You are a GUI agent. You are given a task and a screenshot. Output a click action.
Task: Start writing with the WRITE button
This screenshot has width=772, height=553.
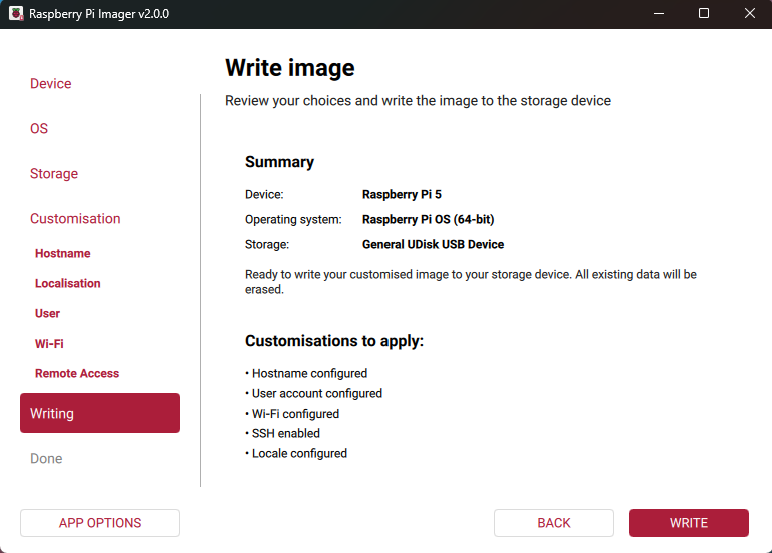click(x=688, y=523)
